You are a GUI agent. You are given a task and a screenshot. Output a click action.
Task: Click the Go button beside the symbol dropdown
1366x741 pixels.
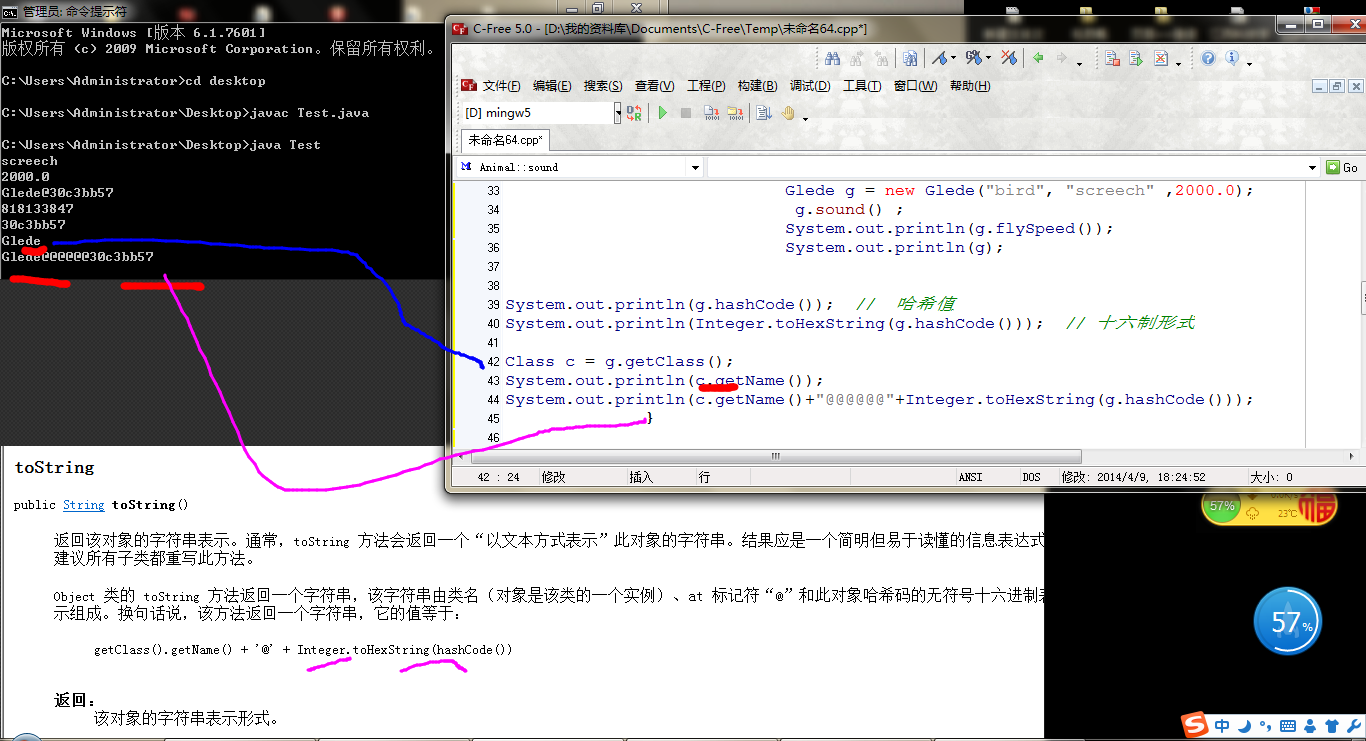(x=1341, y=167)
